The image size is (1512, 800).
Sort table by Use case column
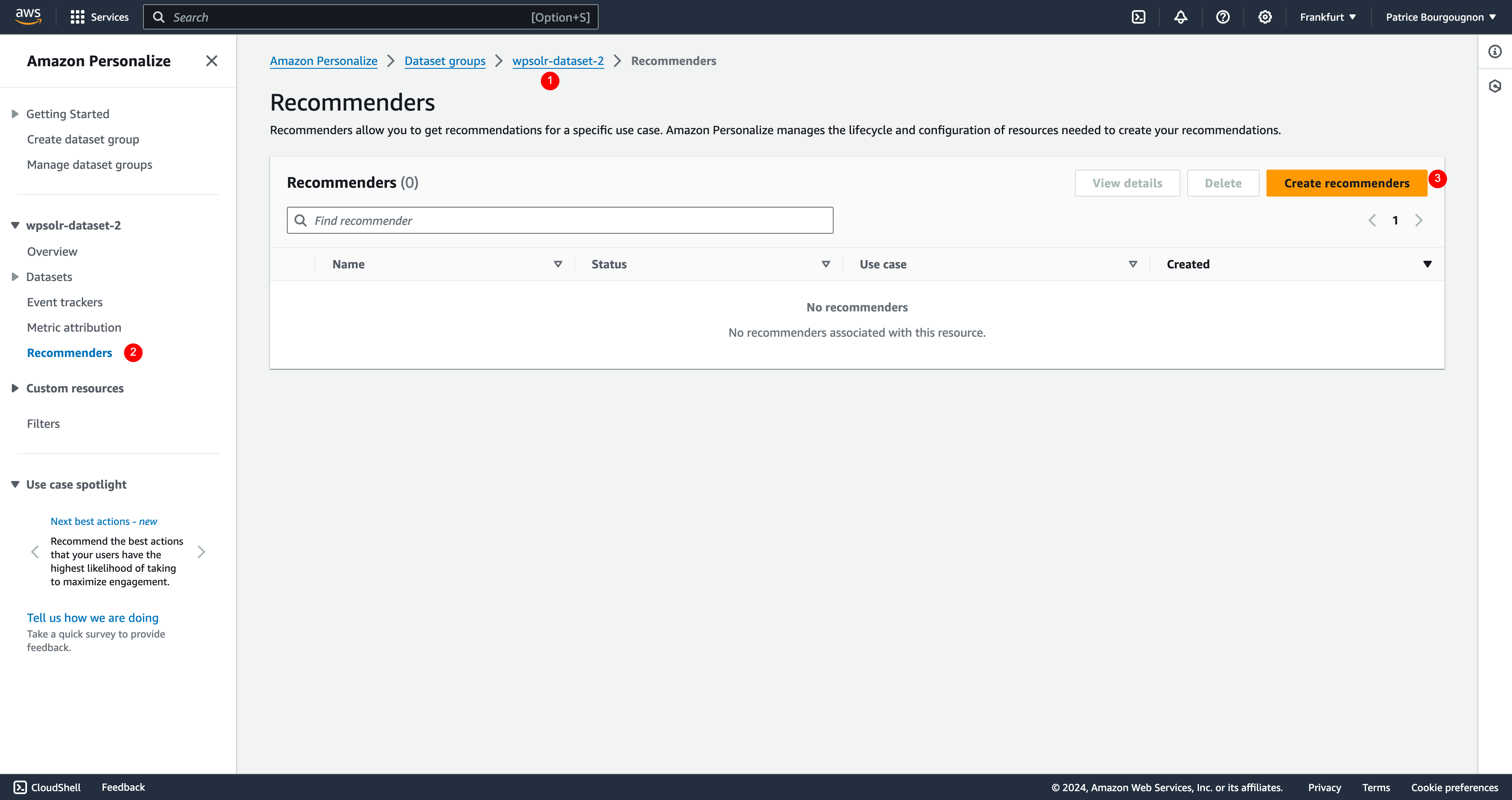coord(1134,264)
